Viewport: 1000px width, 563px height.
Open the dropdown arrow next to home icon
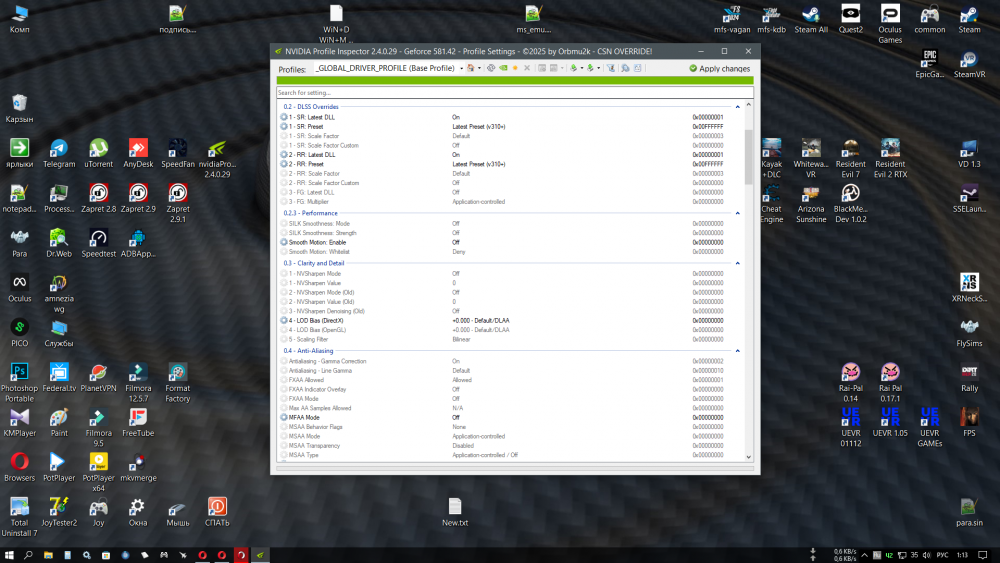click(x=479, y=69)
